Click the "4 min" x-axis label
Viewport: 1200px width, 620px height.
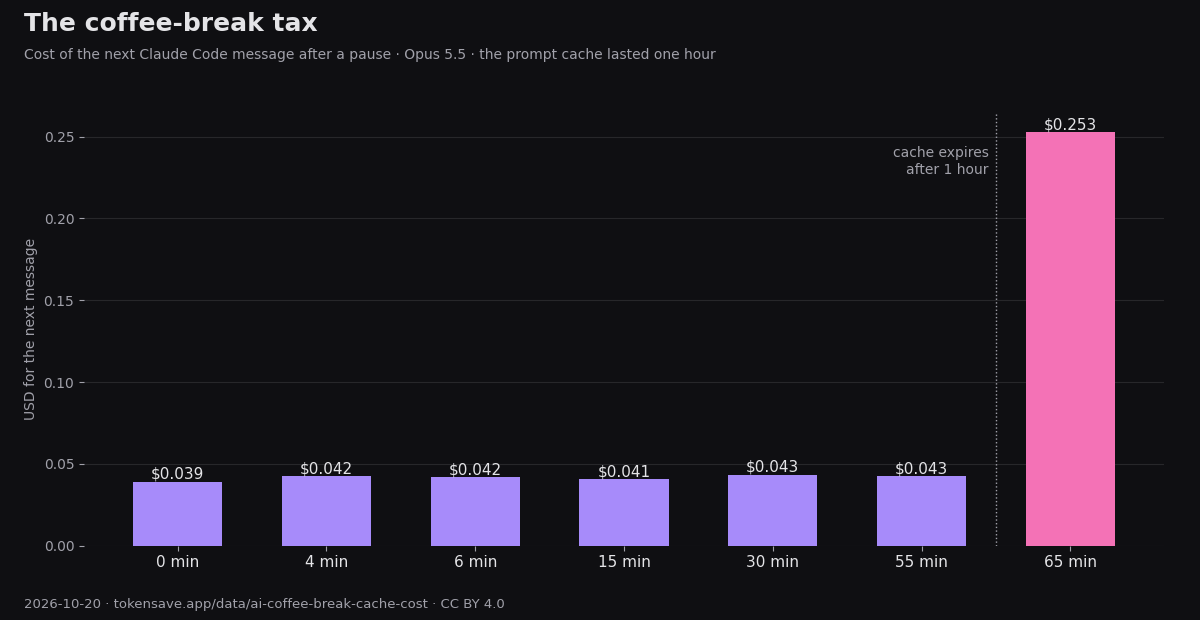click(326, 562)
